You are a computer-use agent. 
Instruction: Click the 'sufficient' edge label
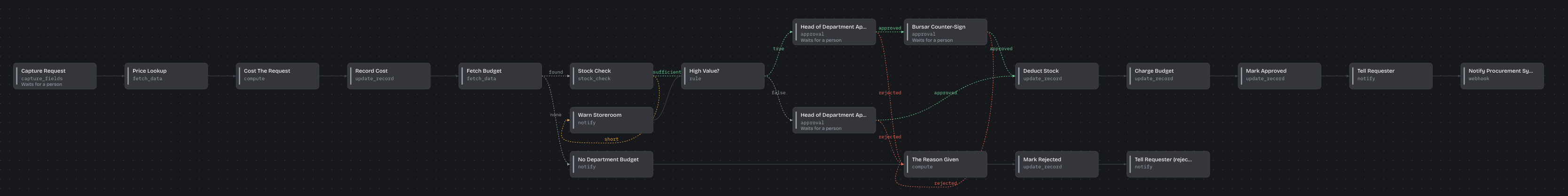pyautogui.click(x=667, y=72)
